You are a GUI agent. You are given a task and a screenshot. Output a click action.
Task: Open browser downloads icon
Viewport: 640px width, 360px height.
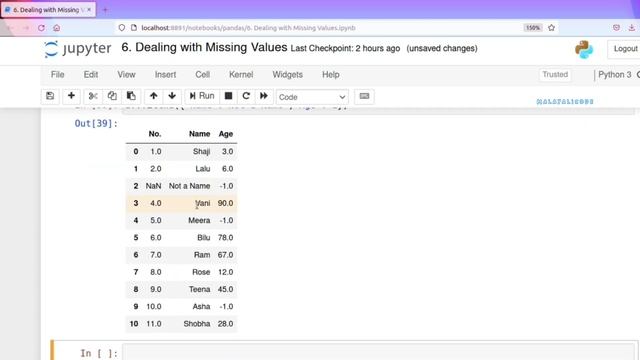point(631,28)
